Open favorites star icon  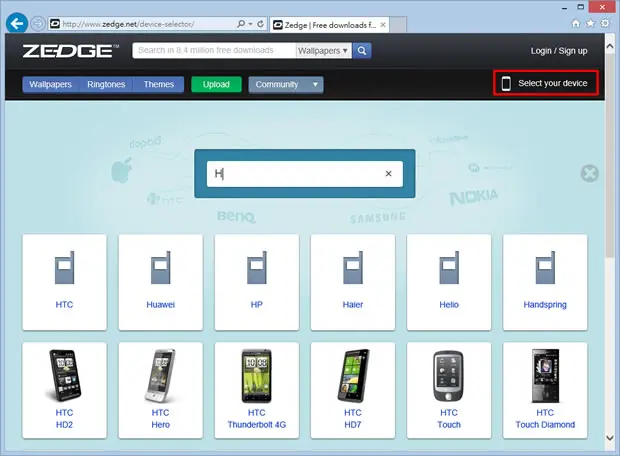(590, 24)
